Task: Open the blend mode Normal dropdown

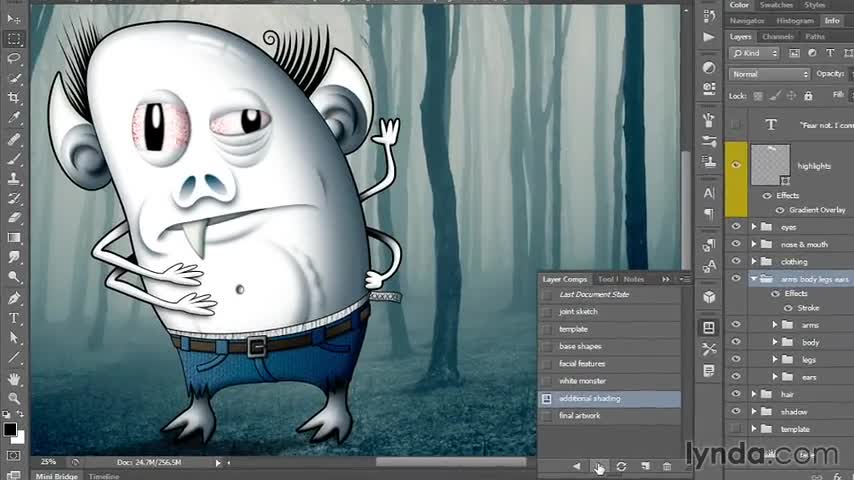Action: point(770,74)
